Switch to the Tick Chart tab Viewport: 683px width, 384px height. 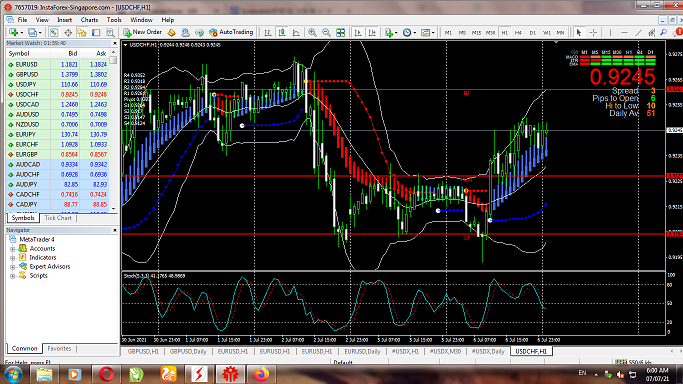[58, 218]
